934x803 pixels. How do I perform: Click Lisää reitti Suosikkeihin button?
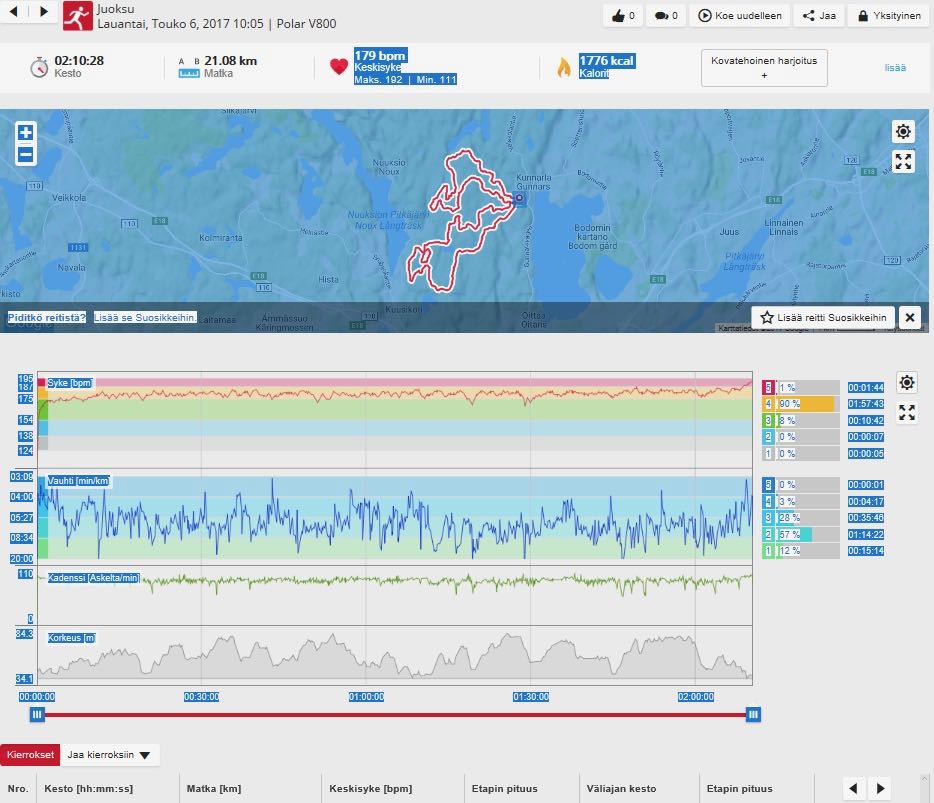pos(823,318)
